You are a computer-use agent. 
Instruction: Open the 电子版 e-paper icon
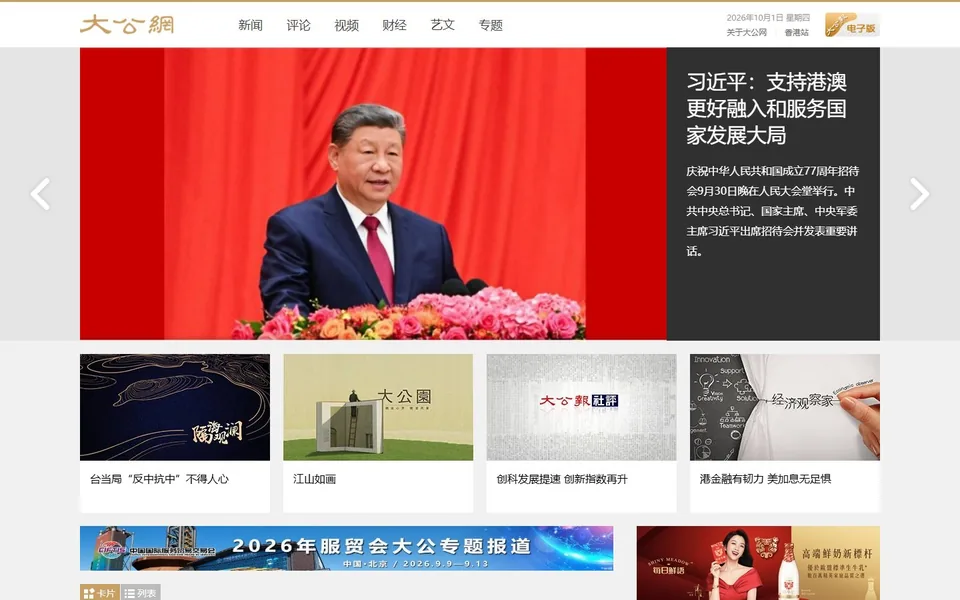point(852,25)
